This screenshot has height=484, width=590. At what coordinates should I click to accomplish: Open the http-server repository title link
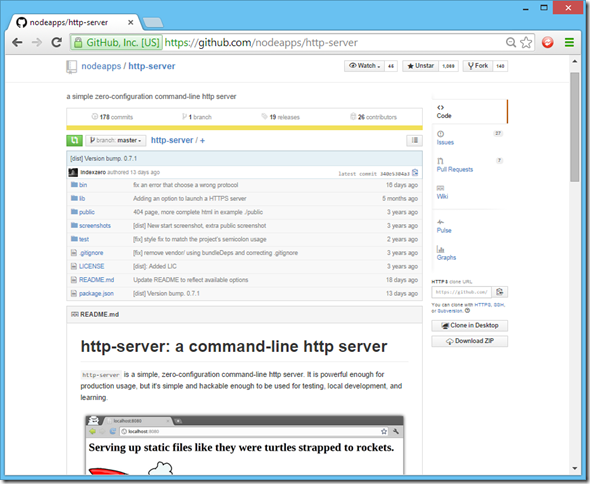pos(152,66)
